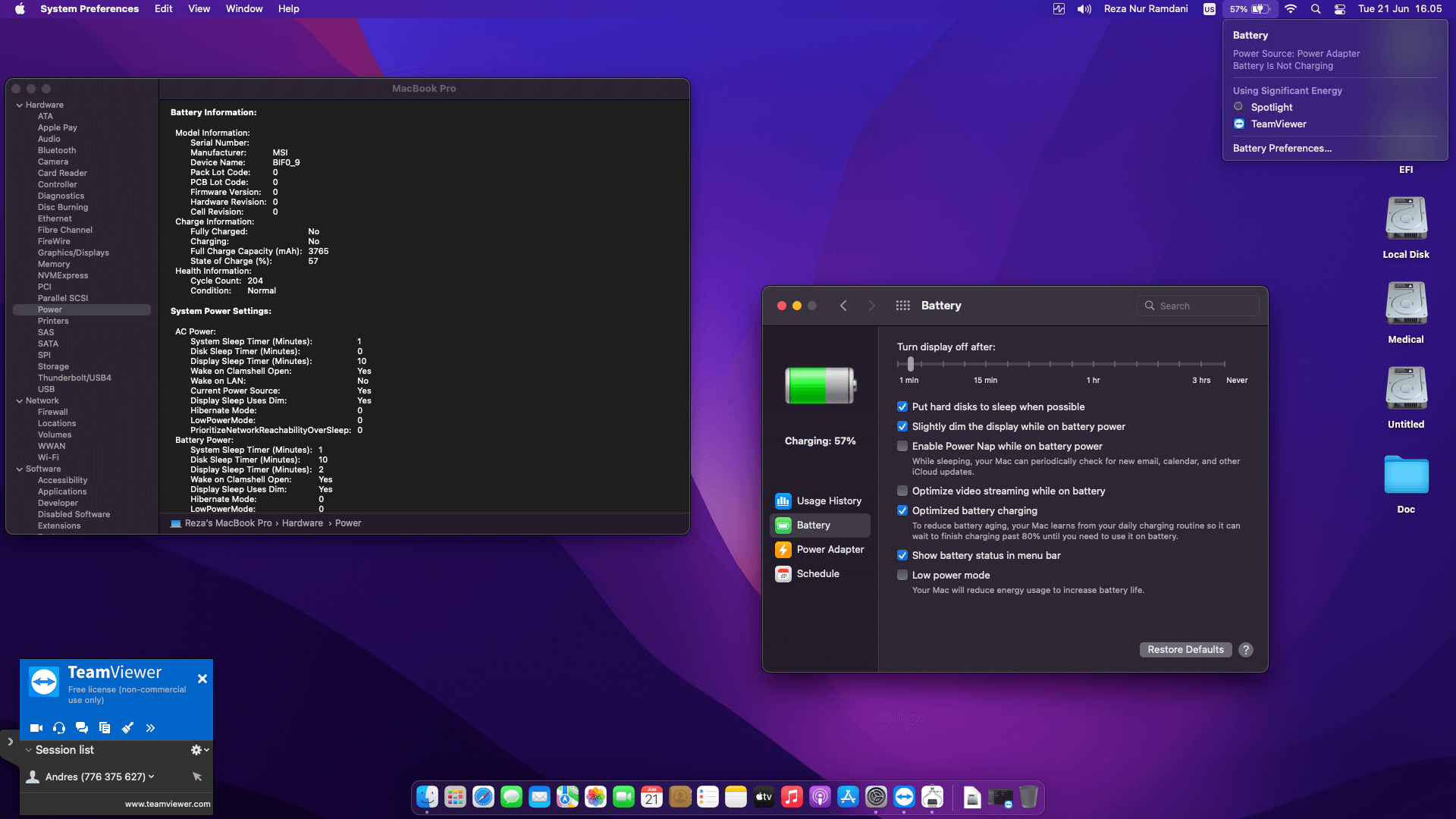Open the Help menu
1456x819 pixels.
tap(289, 9)
